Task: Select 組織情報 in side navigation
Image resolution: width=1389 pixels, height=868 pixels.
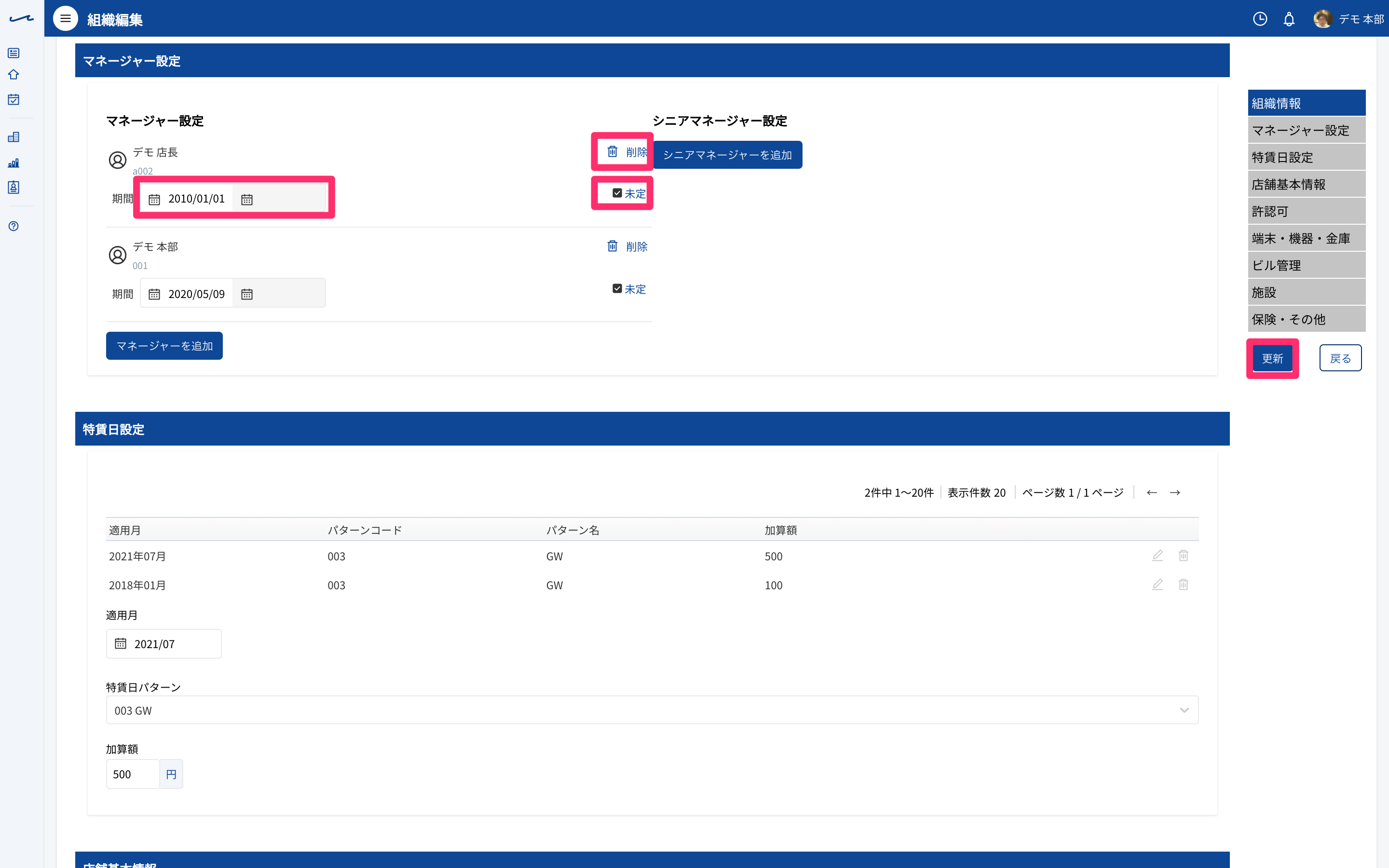Action: click(x=1307, y=103)
